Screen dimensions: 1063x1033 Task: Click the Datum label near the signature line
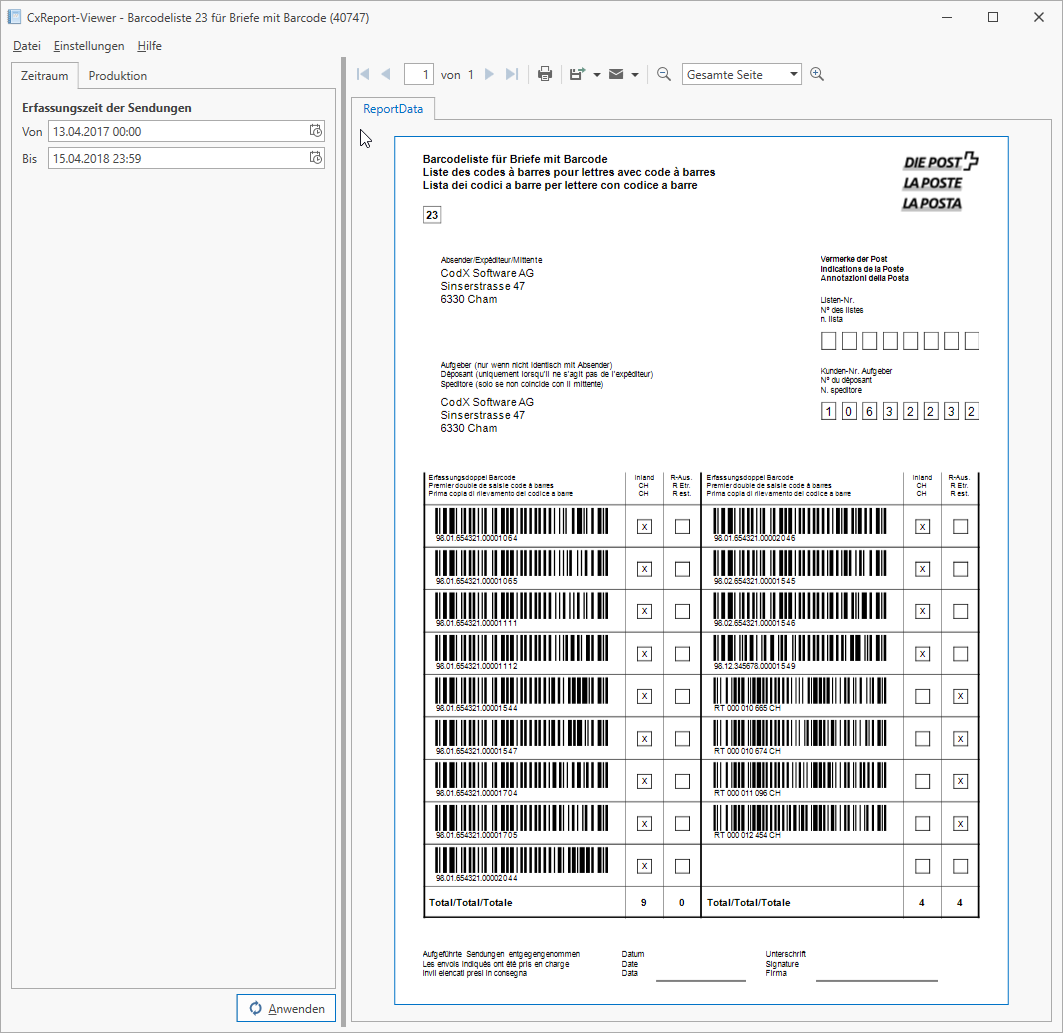click(633, 954)
